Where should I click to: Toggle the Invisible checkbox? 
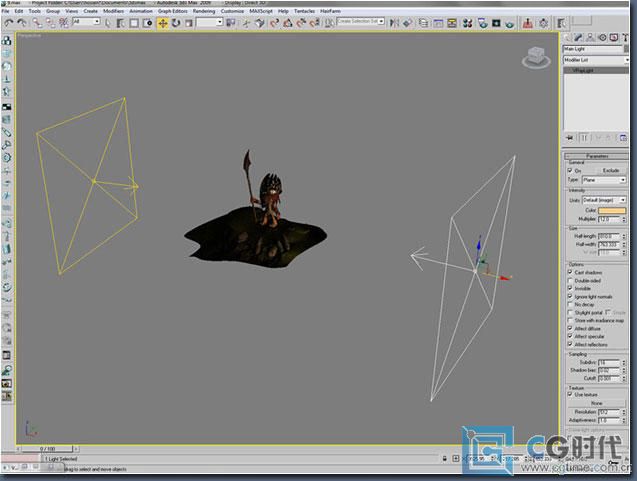click(x=570, y=288)
